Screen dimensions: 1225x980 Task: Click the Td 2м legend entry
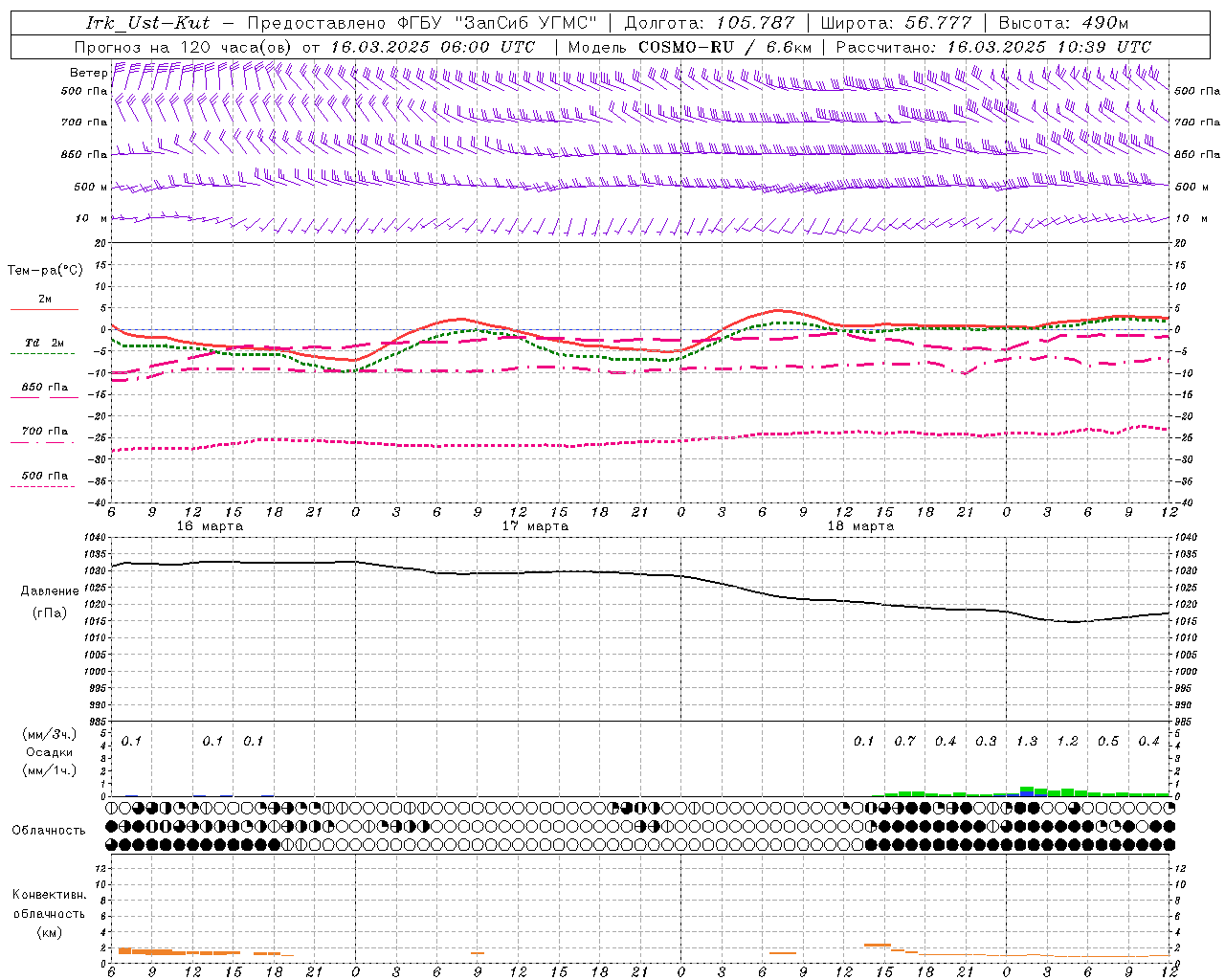pos(44,343)
